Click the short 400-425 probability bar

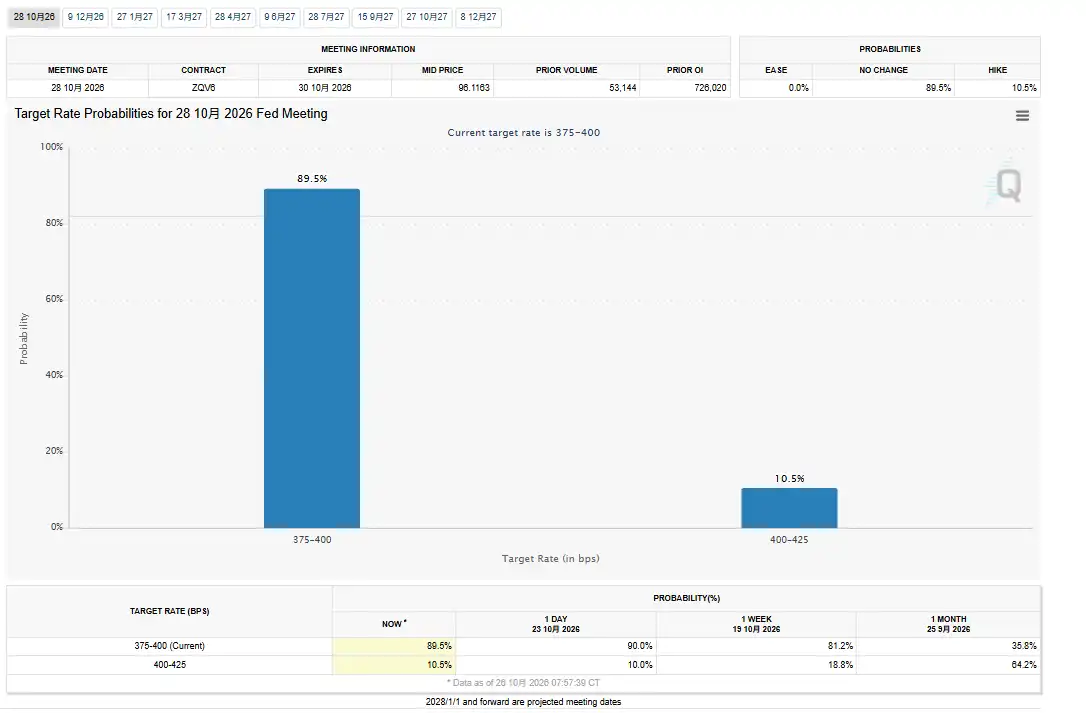790,508
